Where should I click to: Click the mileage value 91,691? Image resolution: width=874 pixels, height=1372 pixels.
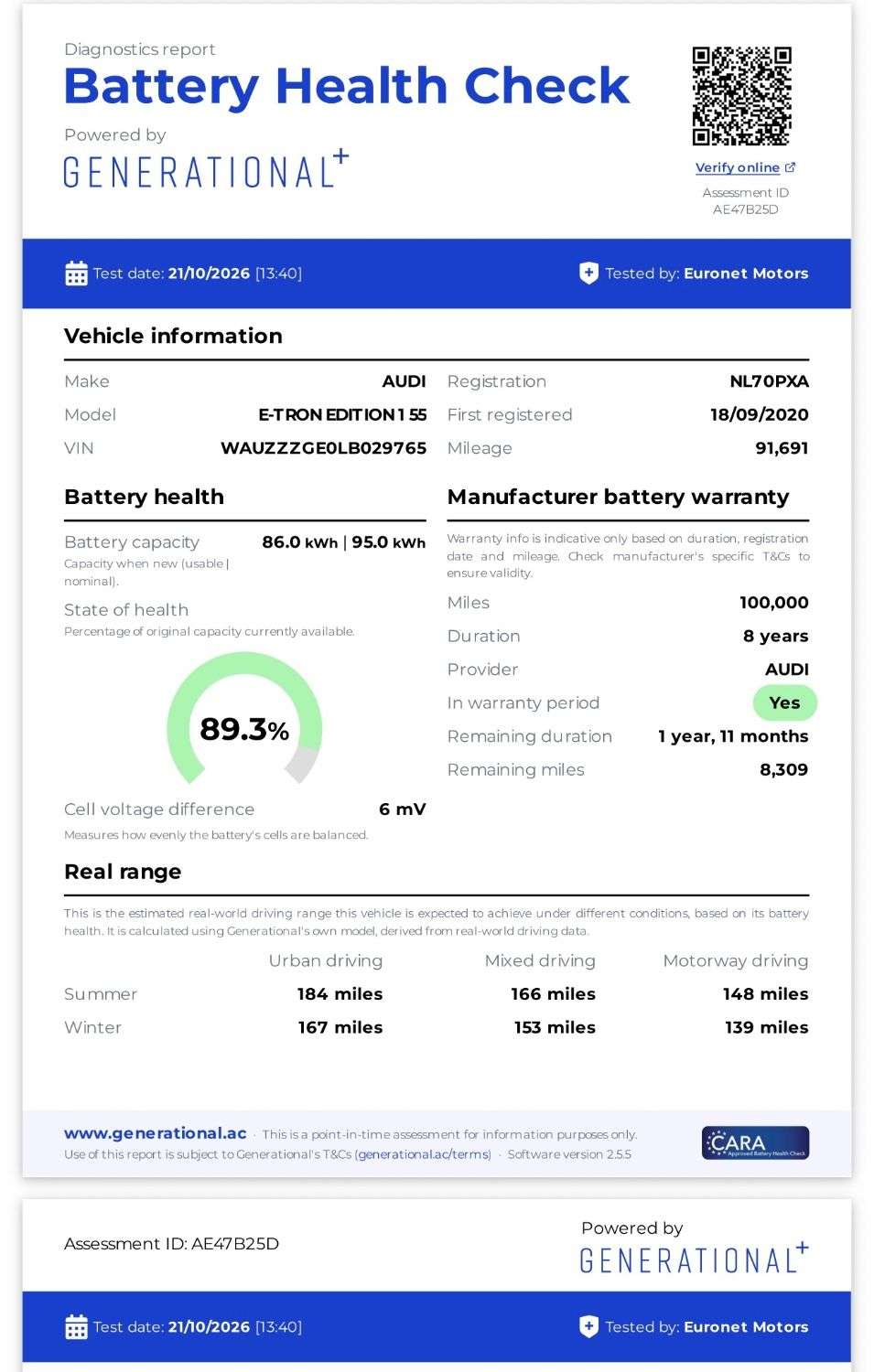tap(782, 448)
